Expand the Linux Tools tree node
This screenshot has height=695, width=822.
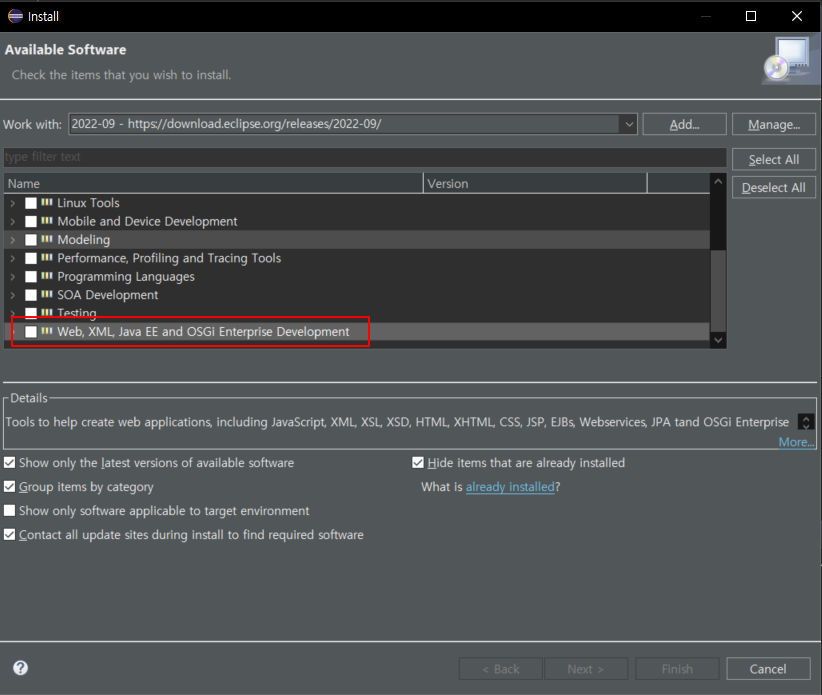(13, 203)
